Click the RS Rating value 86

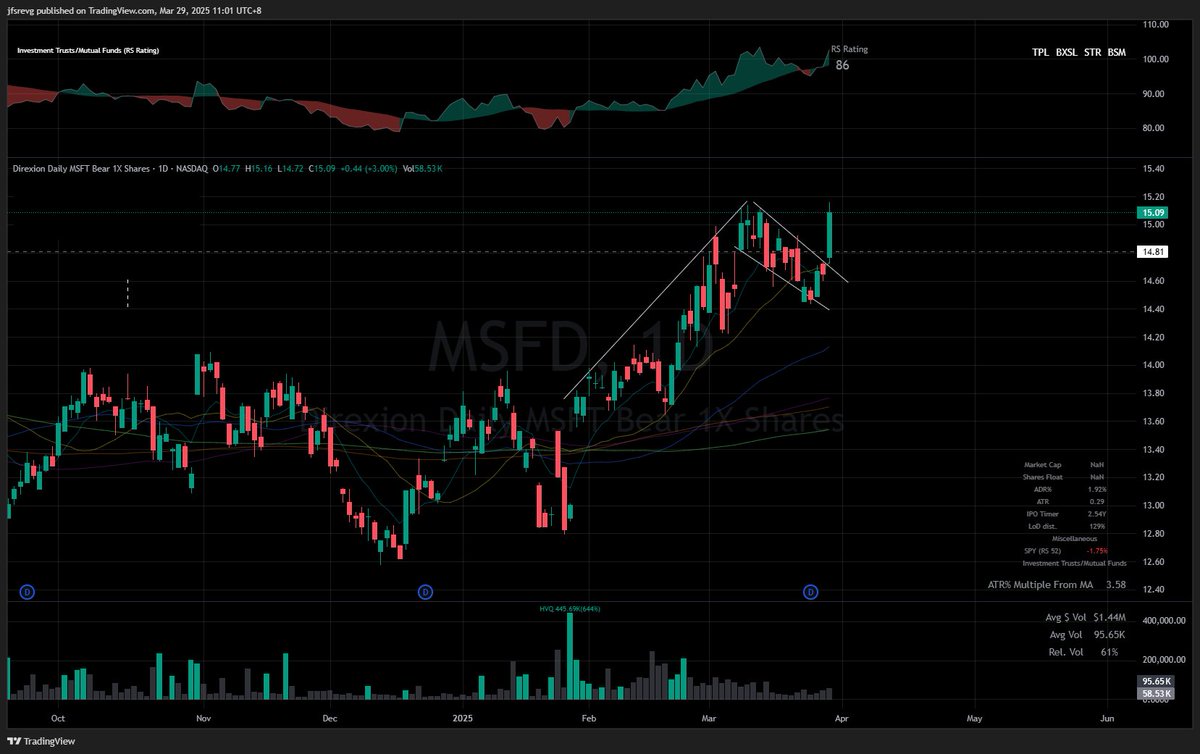(x=842, y=65)
